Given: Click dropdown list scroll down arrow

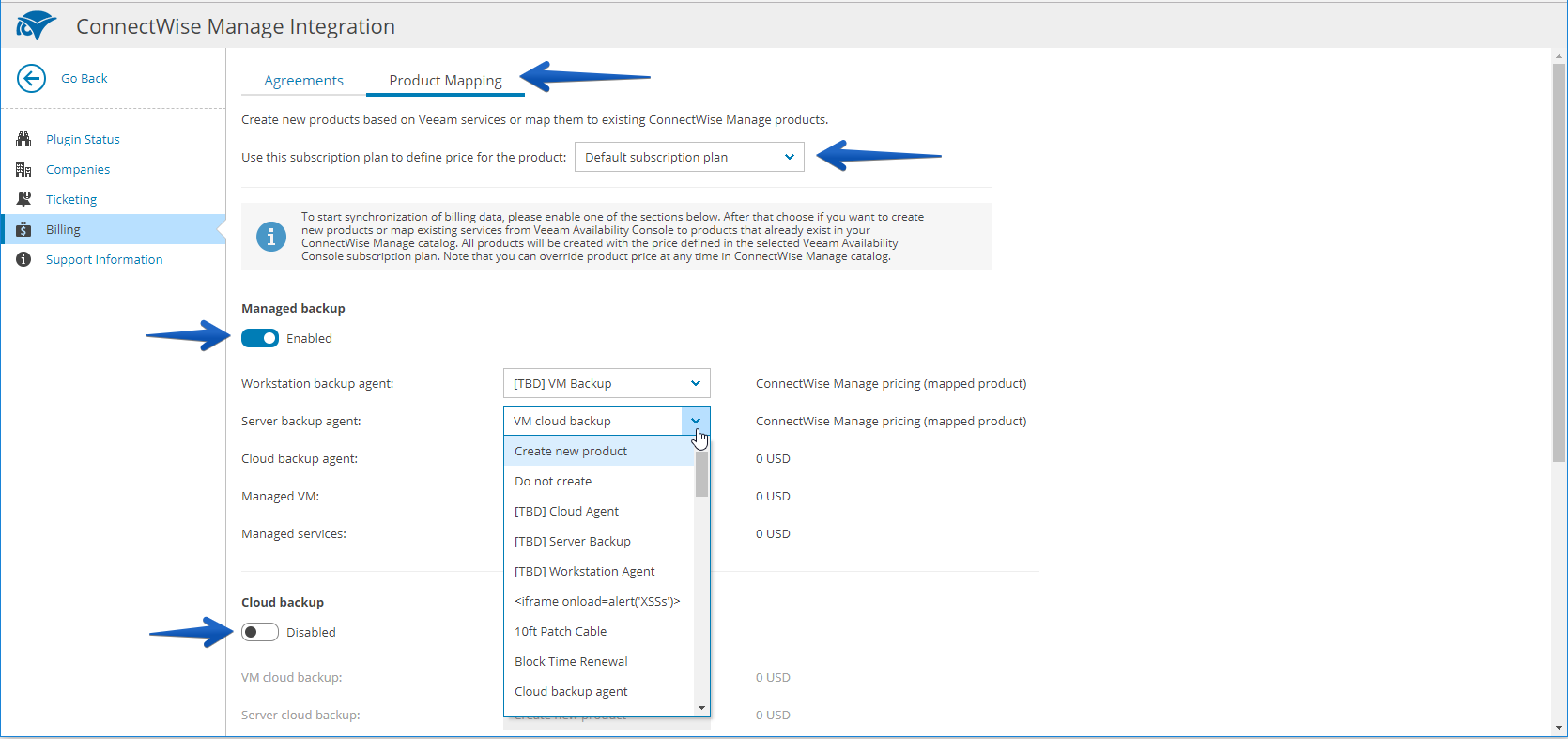Looking at the screenshot, I should (701, 708).
